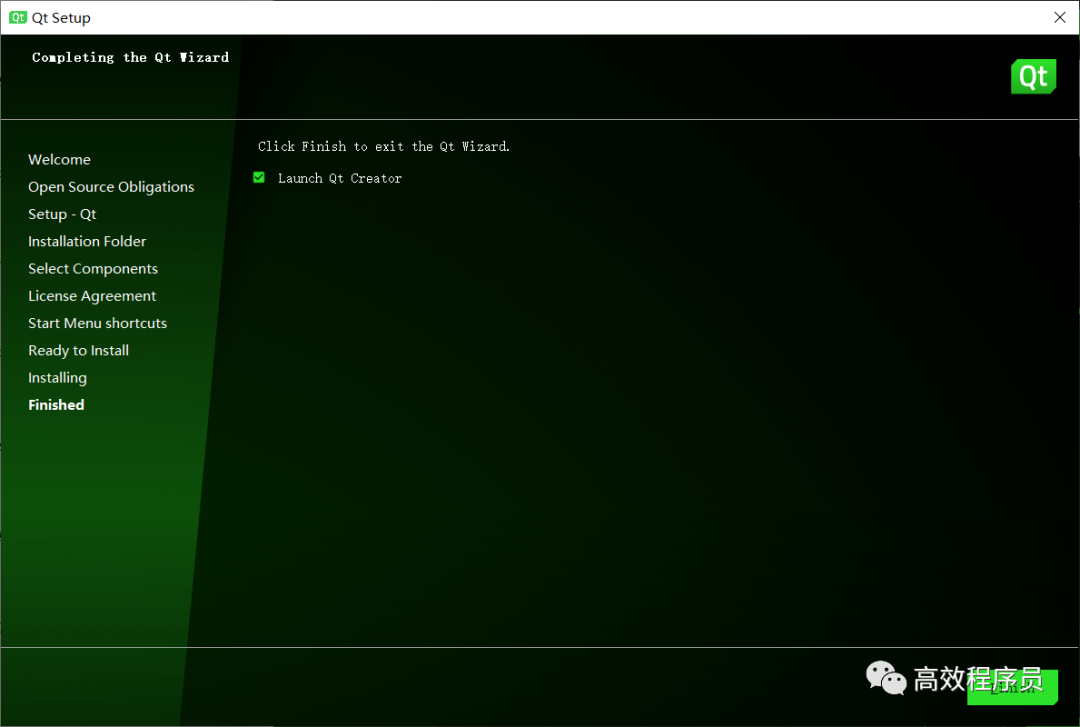The height and width of the screenshot is (727, 1080).
Task: Select the License Agreement step
Action: click(x=92, y=296)
